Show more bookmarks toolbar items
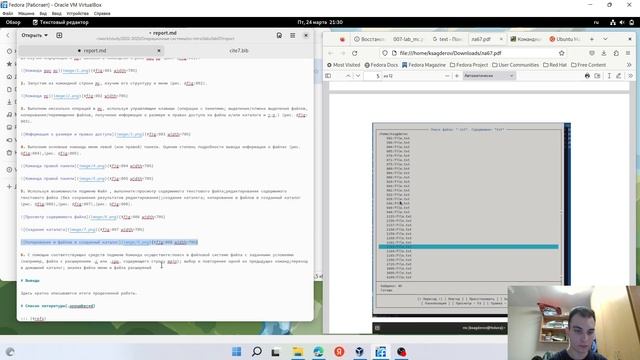640x360 pixels. pos(629,65)
